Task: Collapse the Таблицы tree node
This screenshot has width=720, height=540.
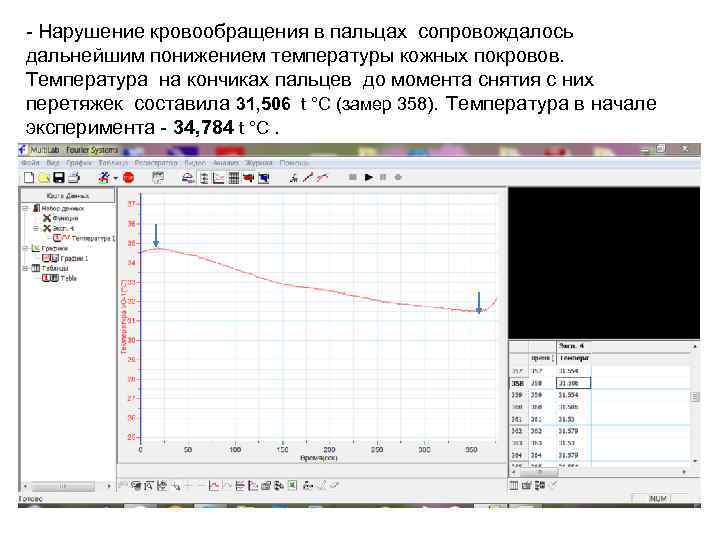Action: coord(26,268)
